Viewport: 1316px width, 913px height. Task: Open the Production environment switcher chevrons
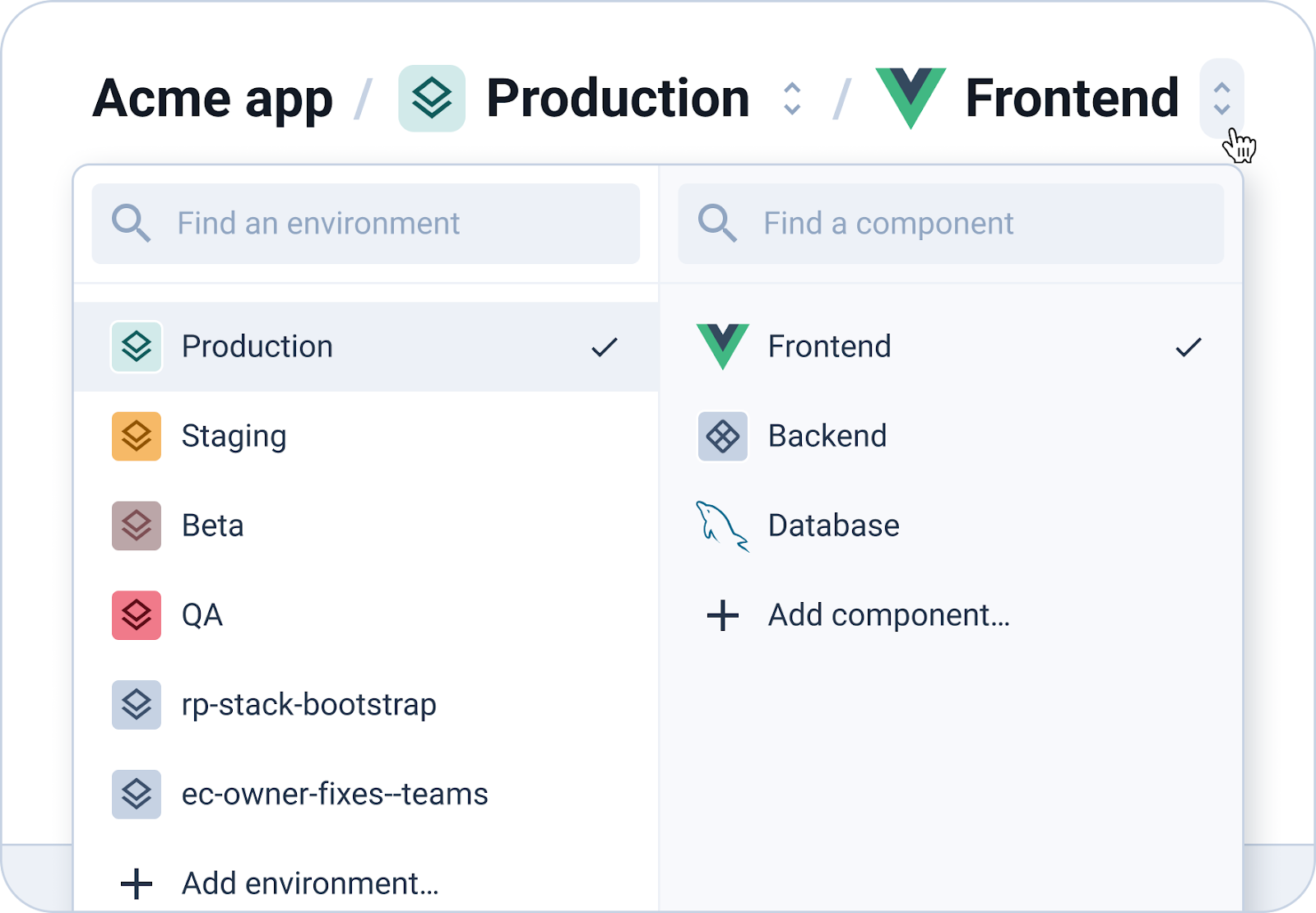(792, 99)
